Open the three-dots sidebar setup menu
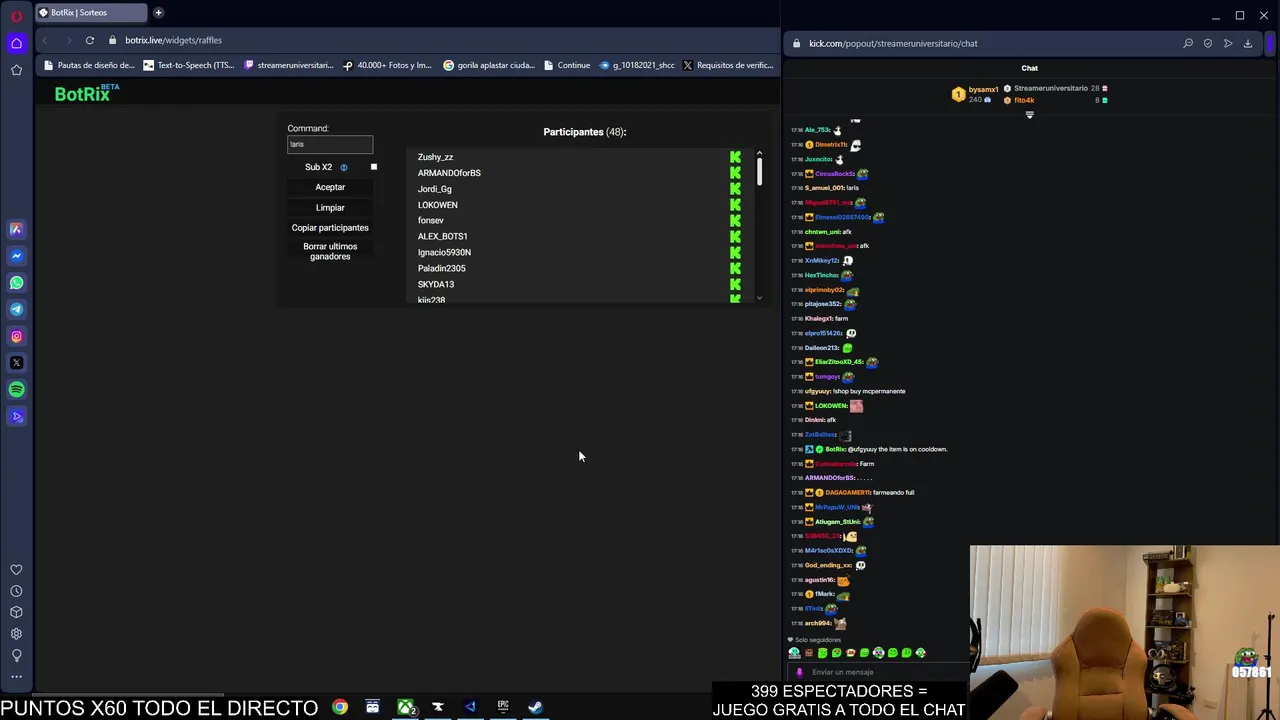 point(16,677)
